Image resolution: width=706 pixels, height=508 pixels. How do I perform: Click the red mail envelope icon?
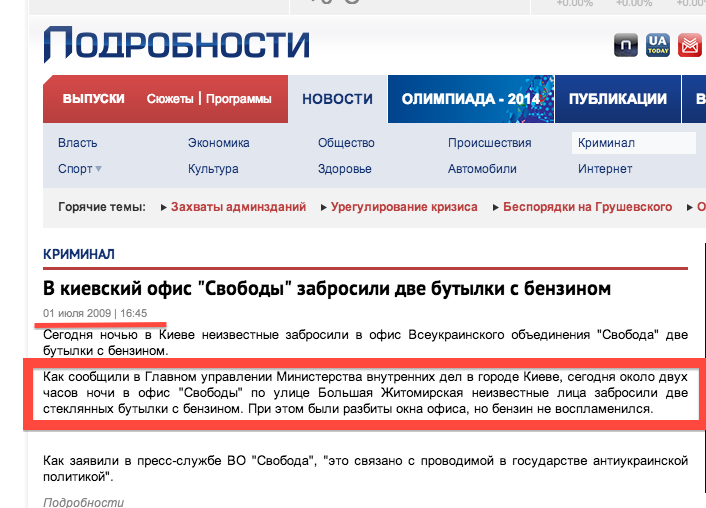[x=691, y=45]
